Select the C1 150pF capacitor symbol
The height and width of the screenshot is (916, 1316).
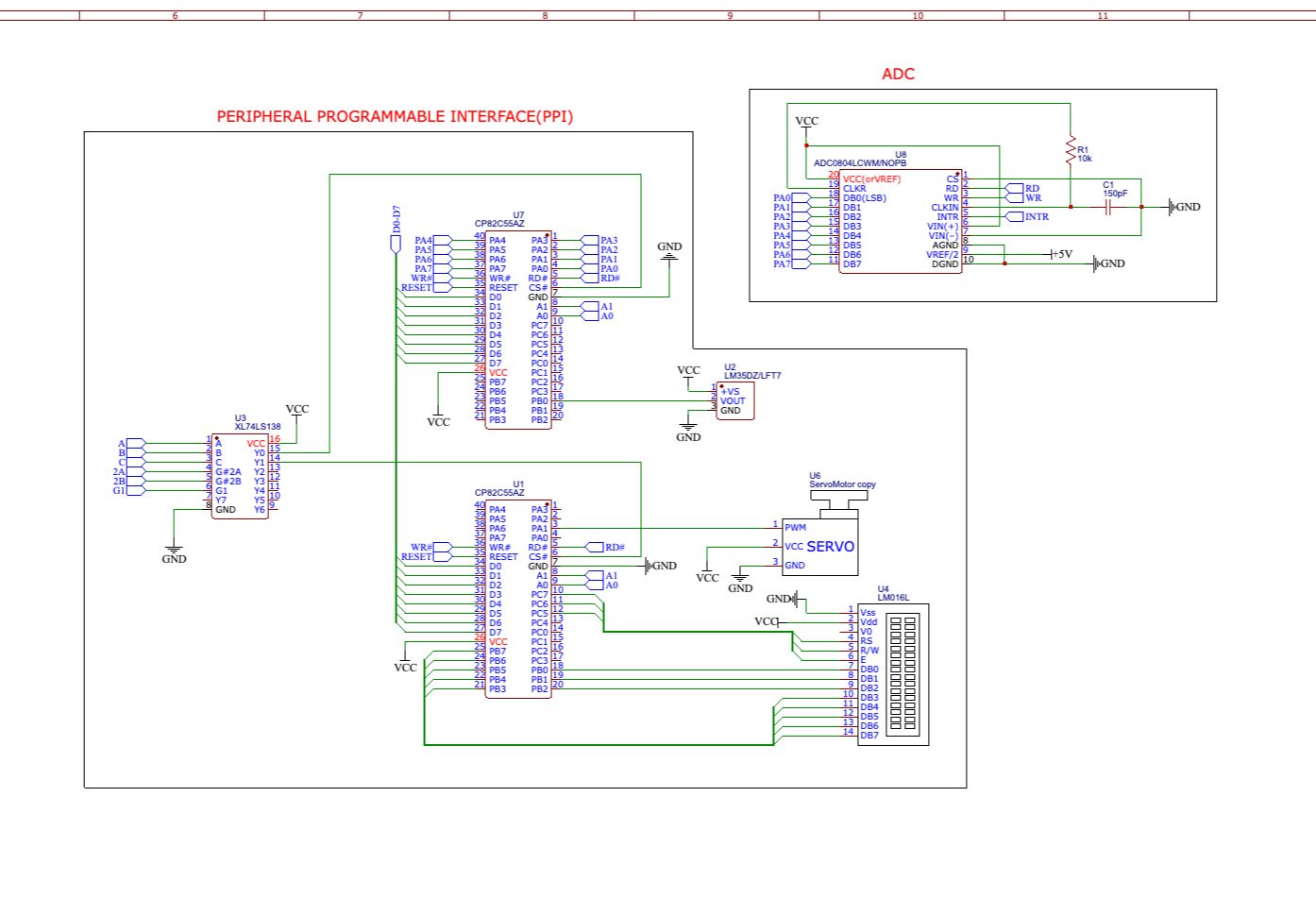click(x=1108, y=207)
